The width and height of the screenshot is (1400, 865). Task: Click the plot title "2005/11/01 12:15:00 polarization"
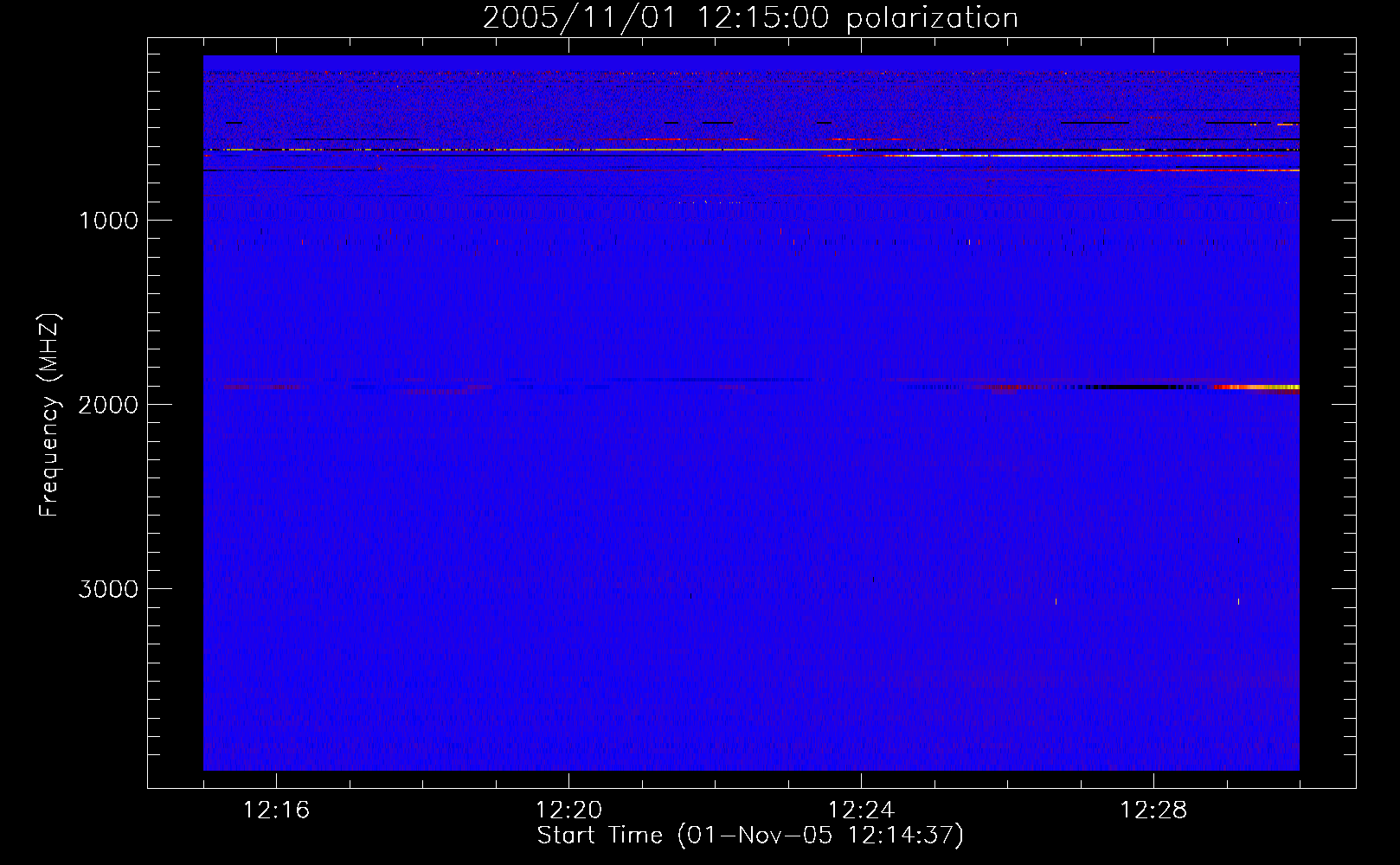750,18
